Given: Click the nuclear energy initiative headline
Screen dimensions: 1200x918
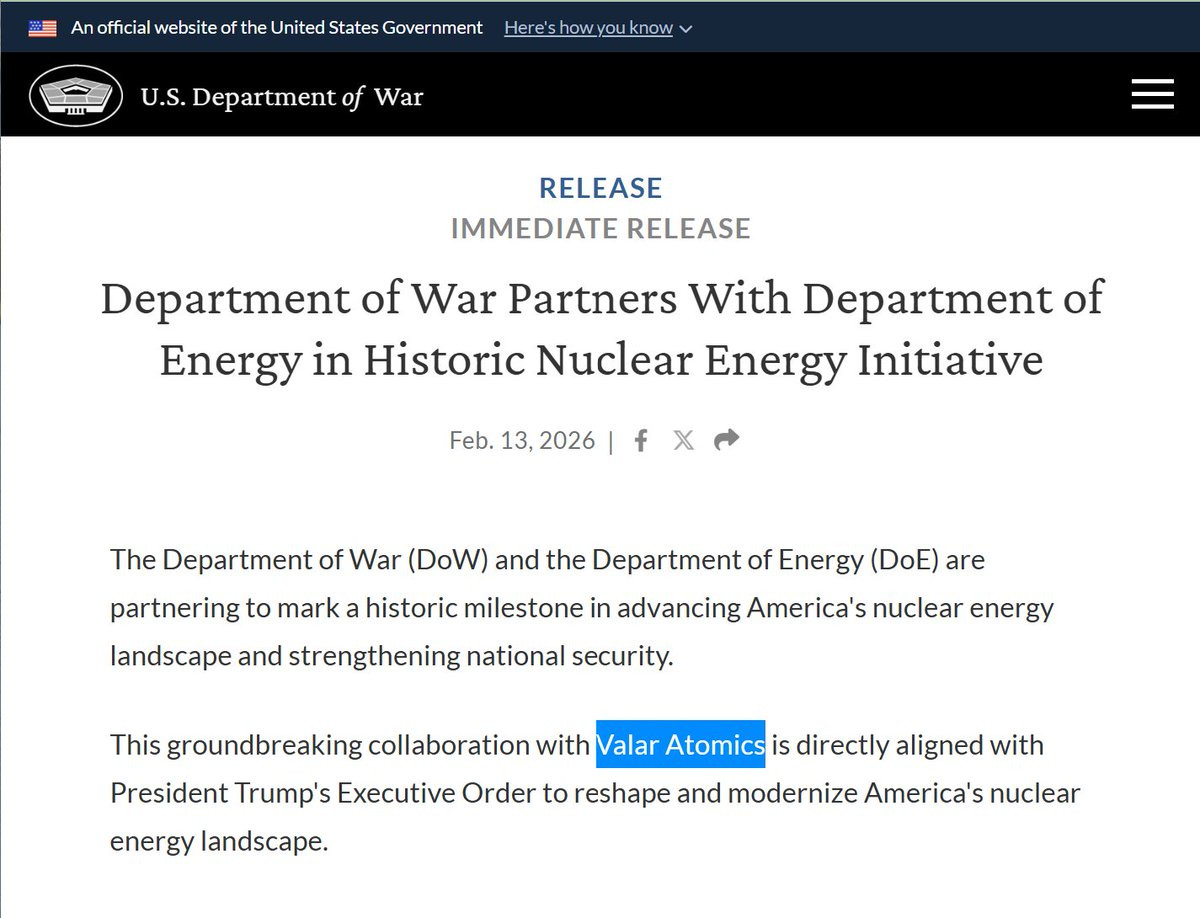Looking at the screenshot, I should click(x=601, y=328).
